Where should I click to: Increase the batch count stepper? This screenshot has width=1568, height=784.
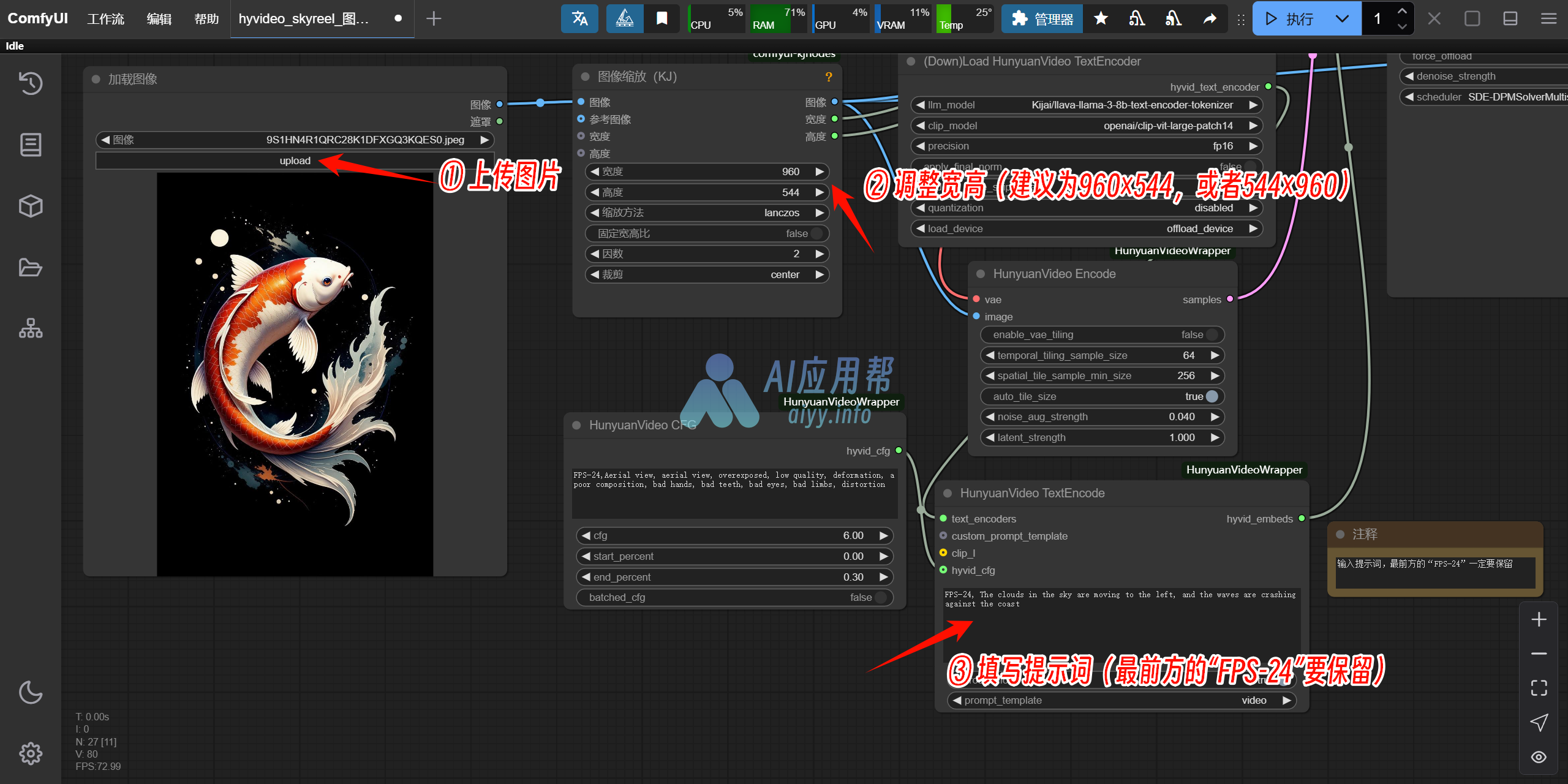click(x=1402, y=11)
